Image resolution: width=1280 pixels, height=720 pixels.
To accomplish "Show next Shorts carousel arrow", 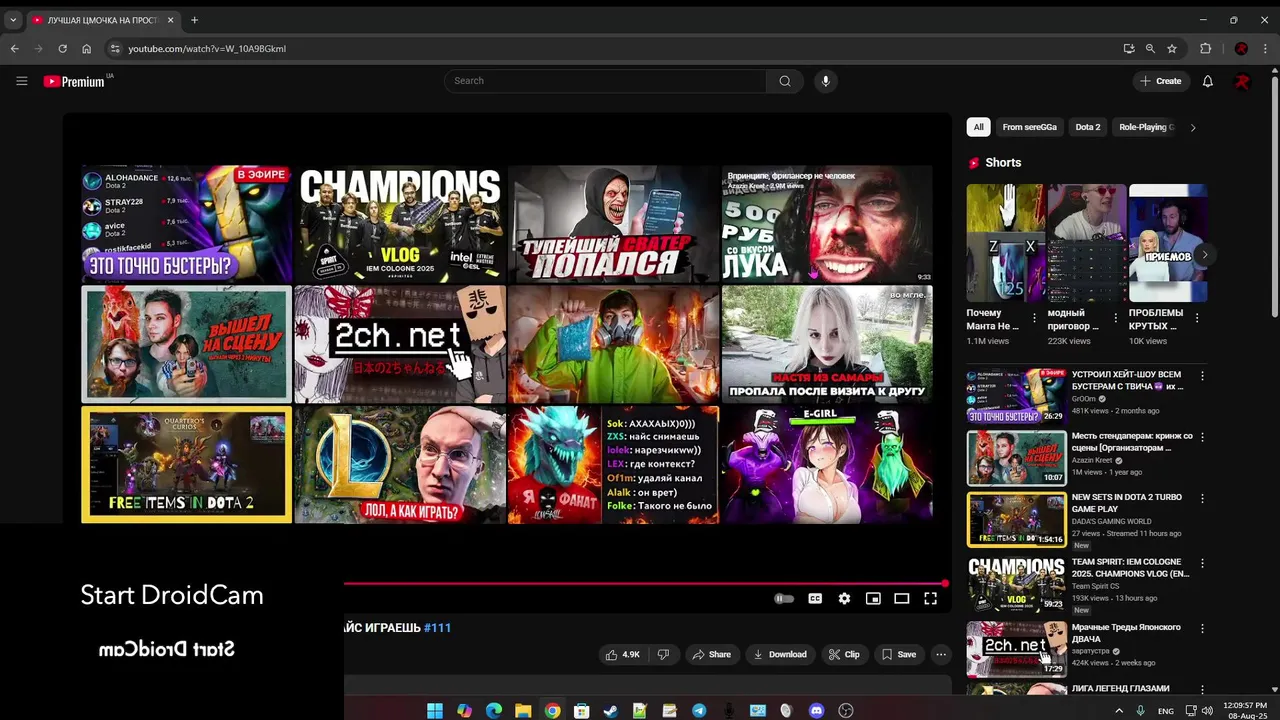I will pyautogui.click(x=1204, y=255).
